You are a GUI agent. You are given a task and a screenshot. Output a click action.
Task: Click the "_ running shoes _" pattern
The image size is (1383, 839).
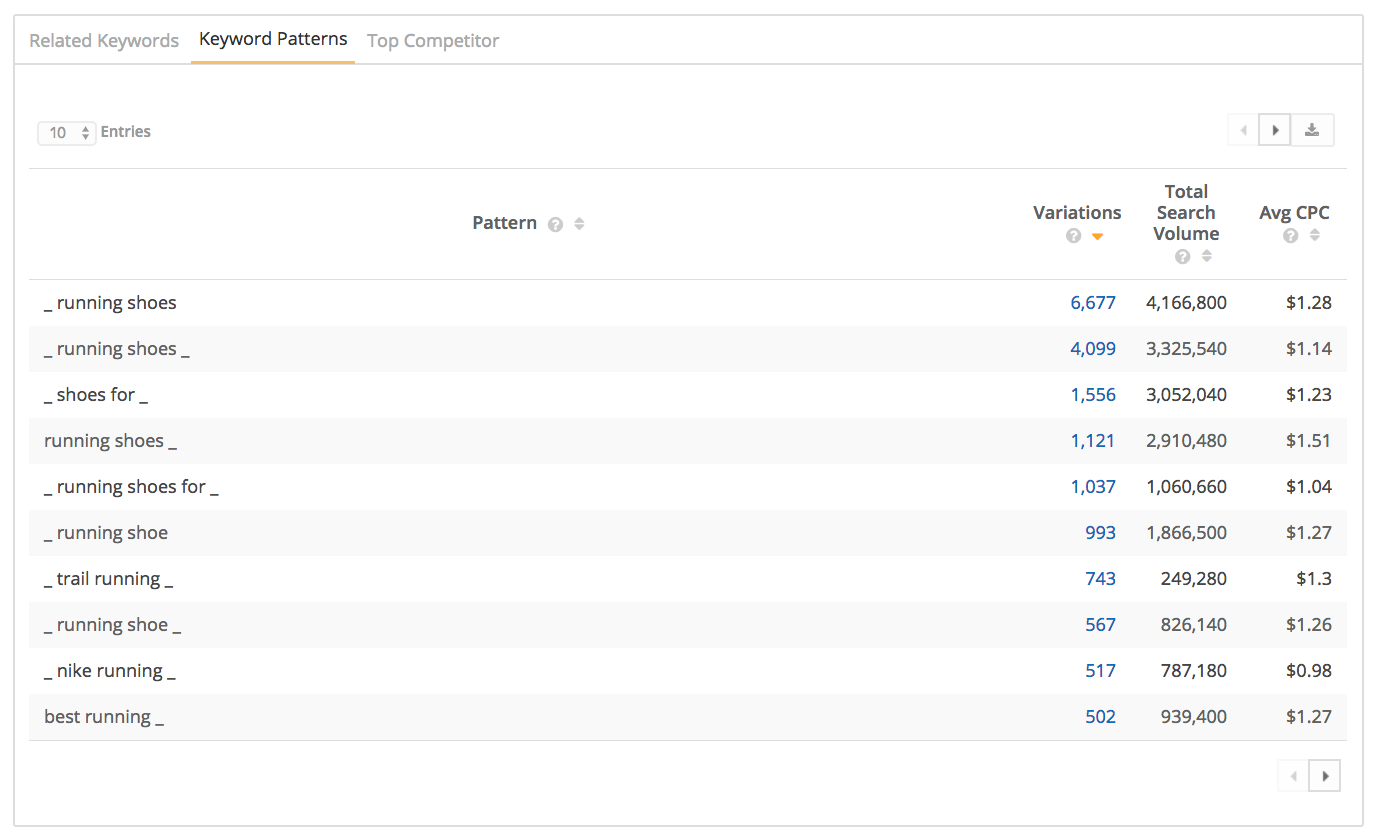[117, 349]
